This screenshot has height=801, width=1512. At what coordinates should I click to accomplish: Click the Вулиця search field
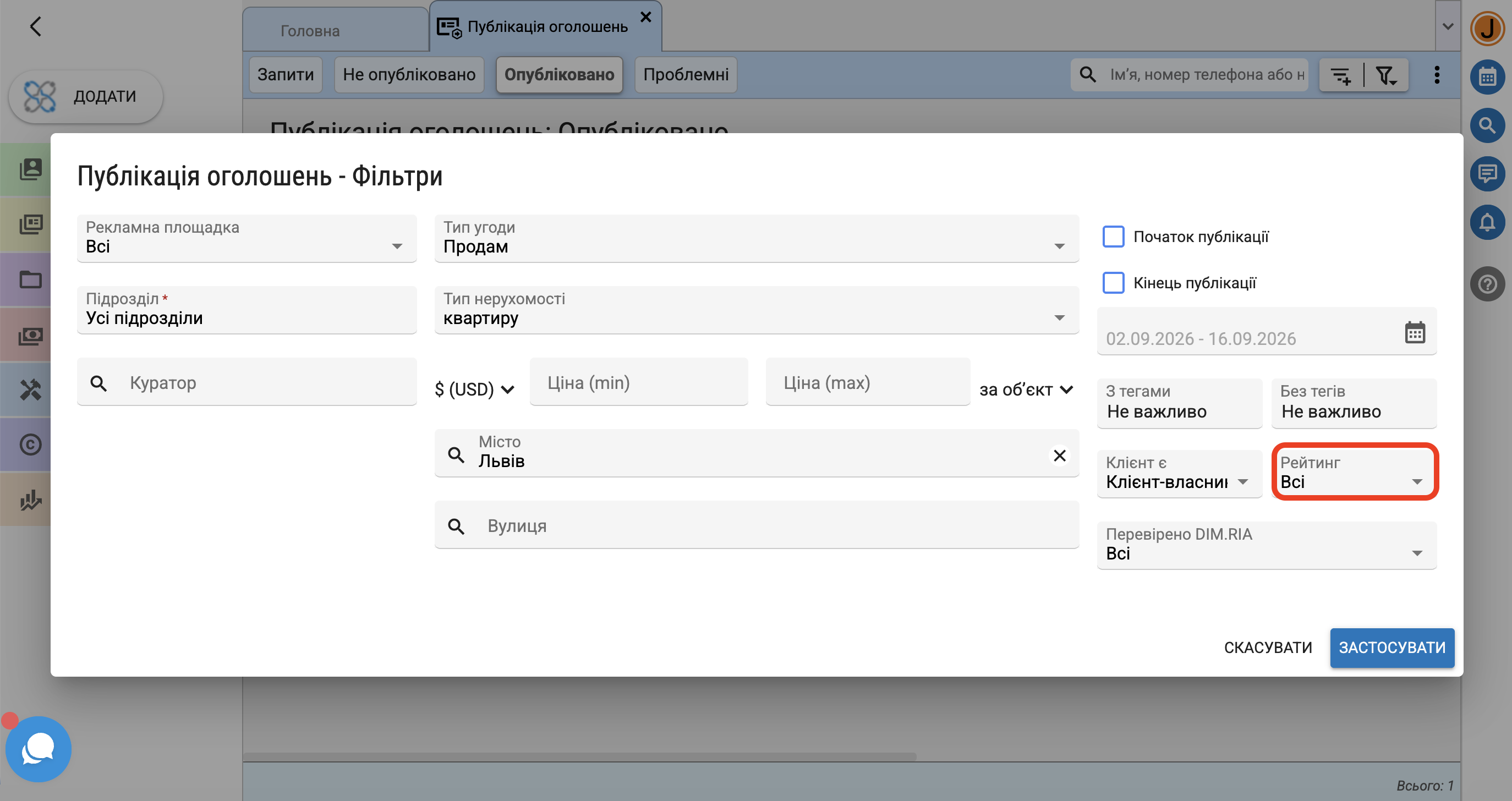(757, 525)
